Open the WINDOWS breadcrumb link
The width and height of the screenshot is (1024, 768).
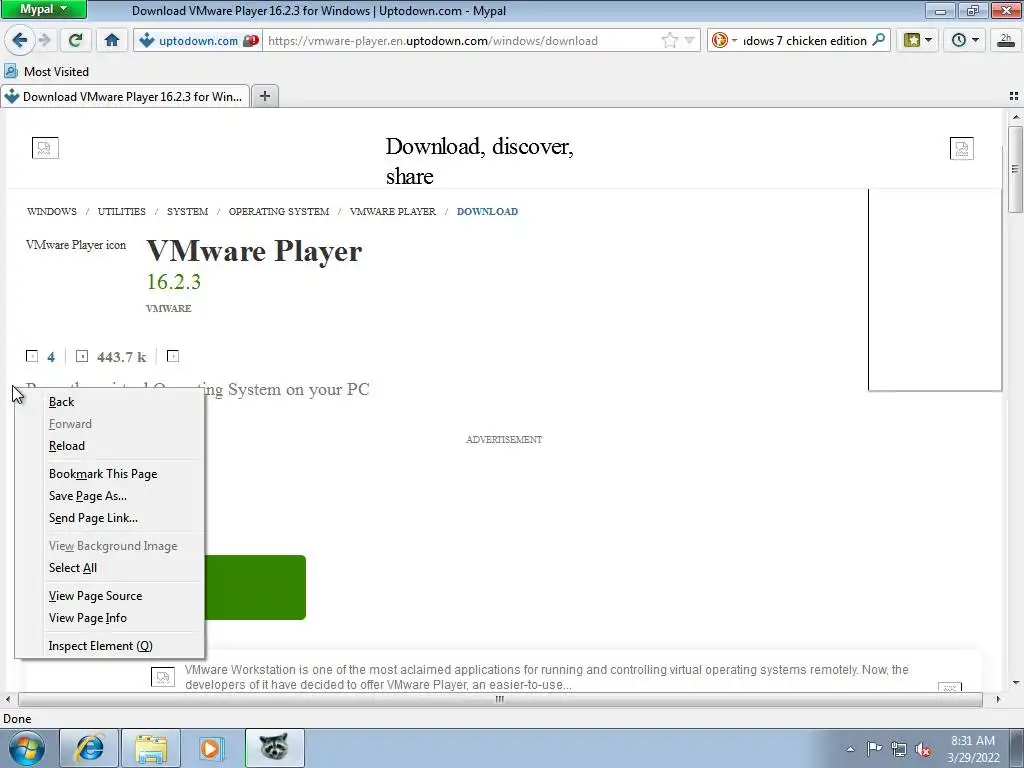52,212
